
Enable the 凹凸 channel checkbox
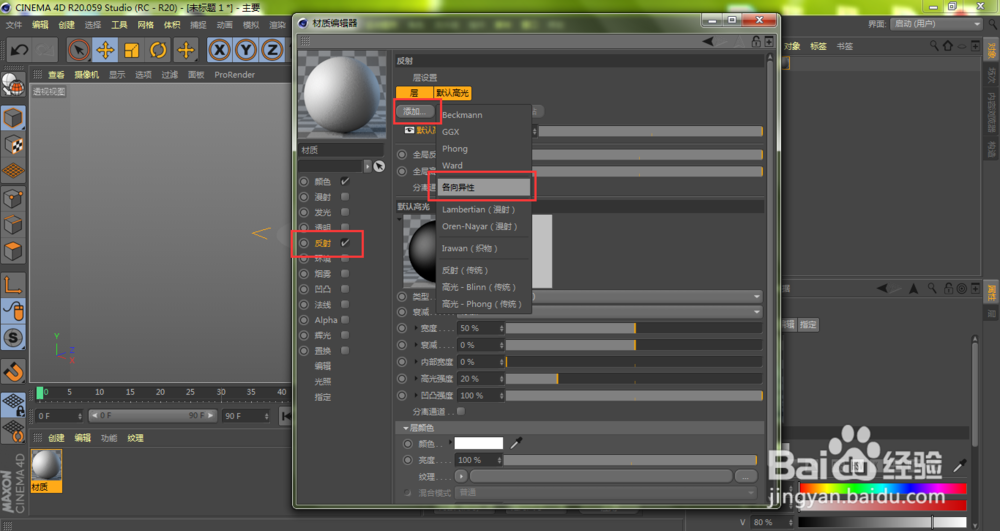[345, 289]
